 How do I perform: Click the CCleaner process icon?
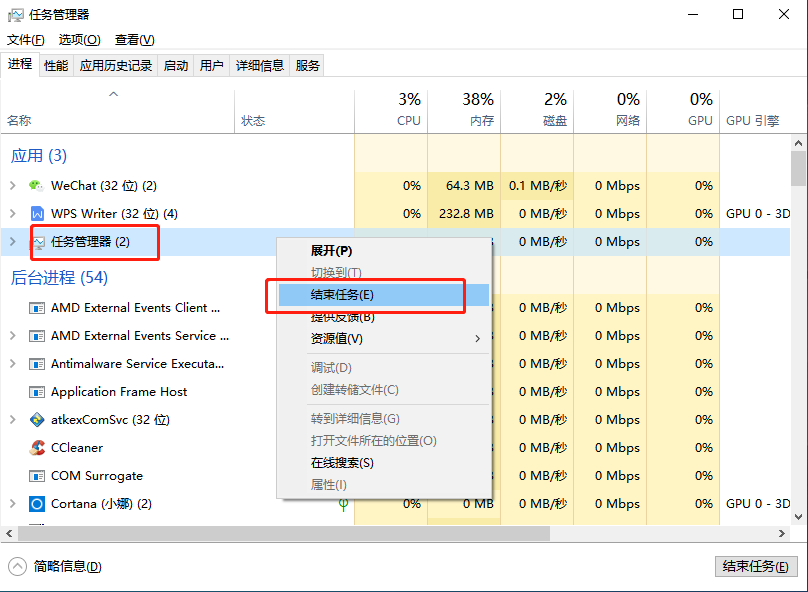point(37,448)
